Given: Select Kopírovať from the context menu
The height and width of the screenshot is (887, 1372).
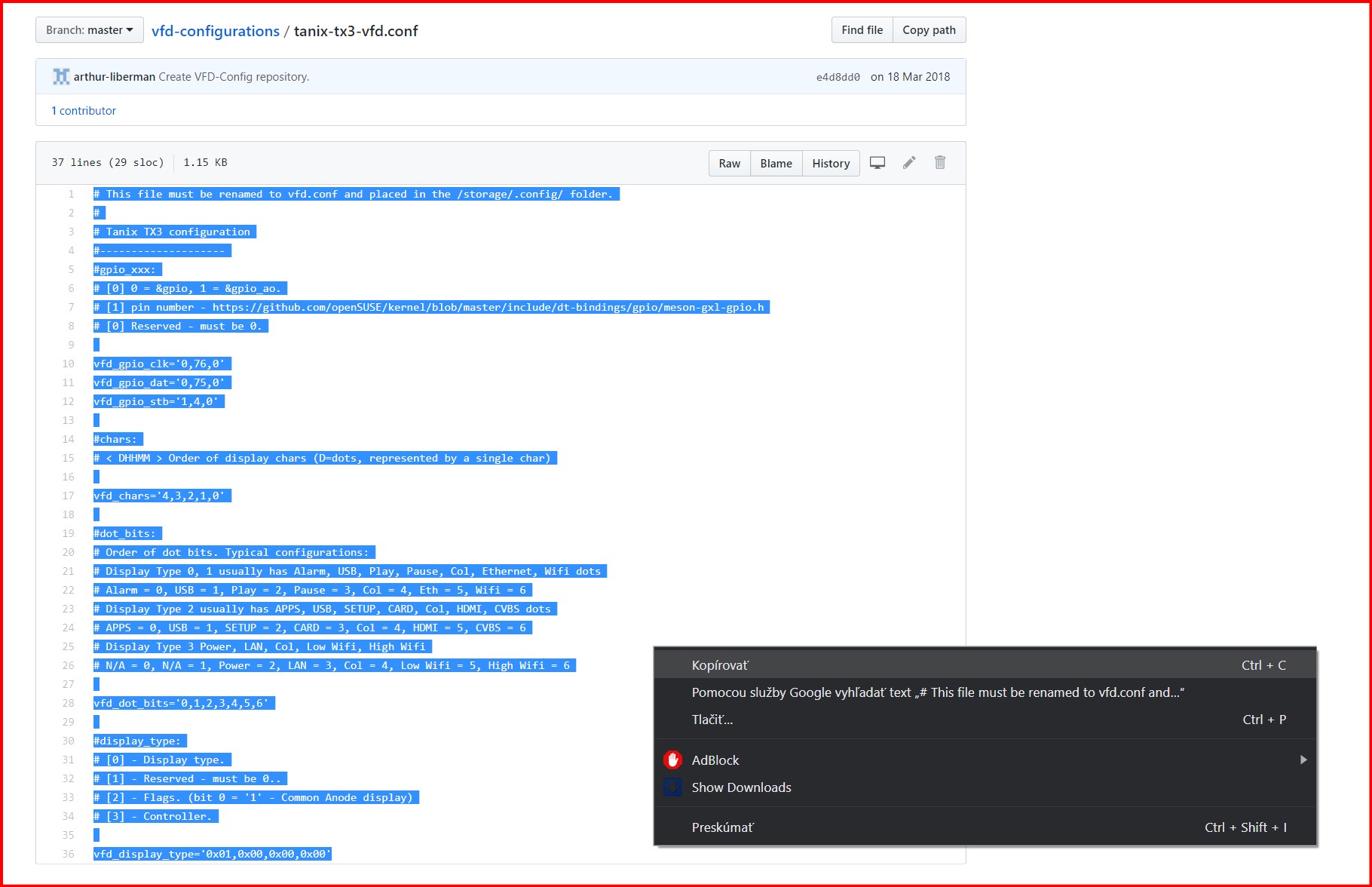Looking at the screenshot, I should [720, 665].
